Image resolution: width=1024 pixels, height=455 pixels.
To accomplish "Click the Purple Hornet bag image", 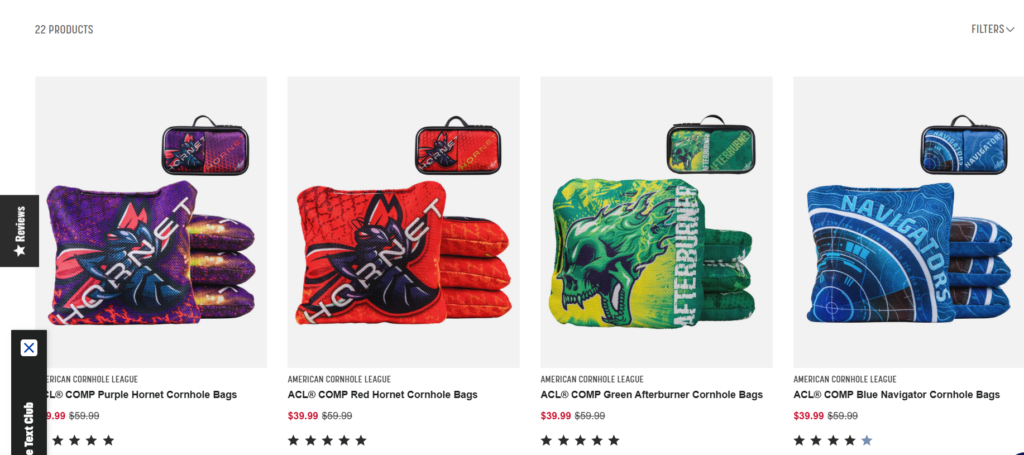I will pos(151,222).
